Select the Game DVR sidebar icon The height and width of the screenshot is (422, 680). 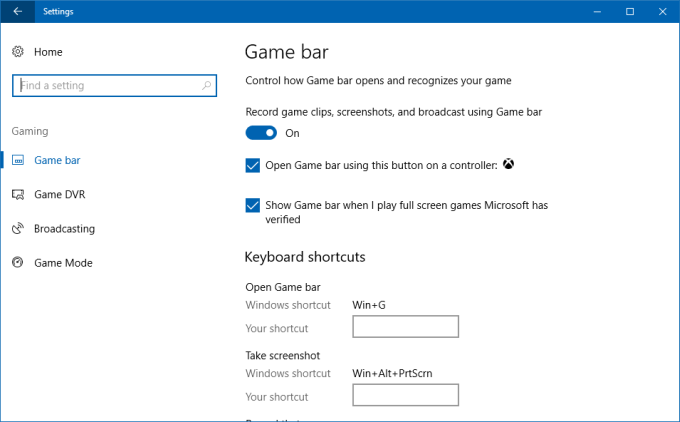click(18, 194)
